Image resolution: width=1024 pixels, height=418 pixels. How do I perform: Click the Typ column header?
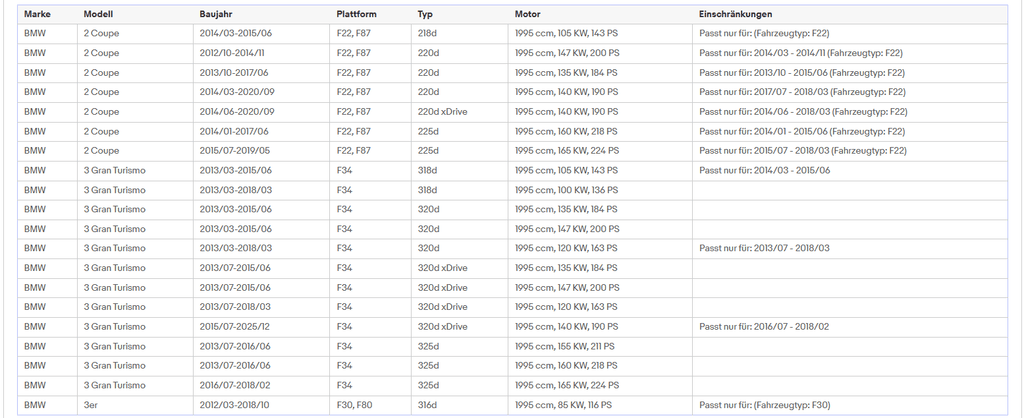click(x=425, y=14)
